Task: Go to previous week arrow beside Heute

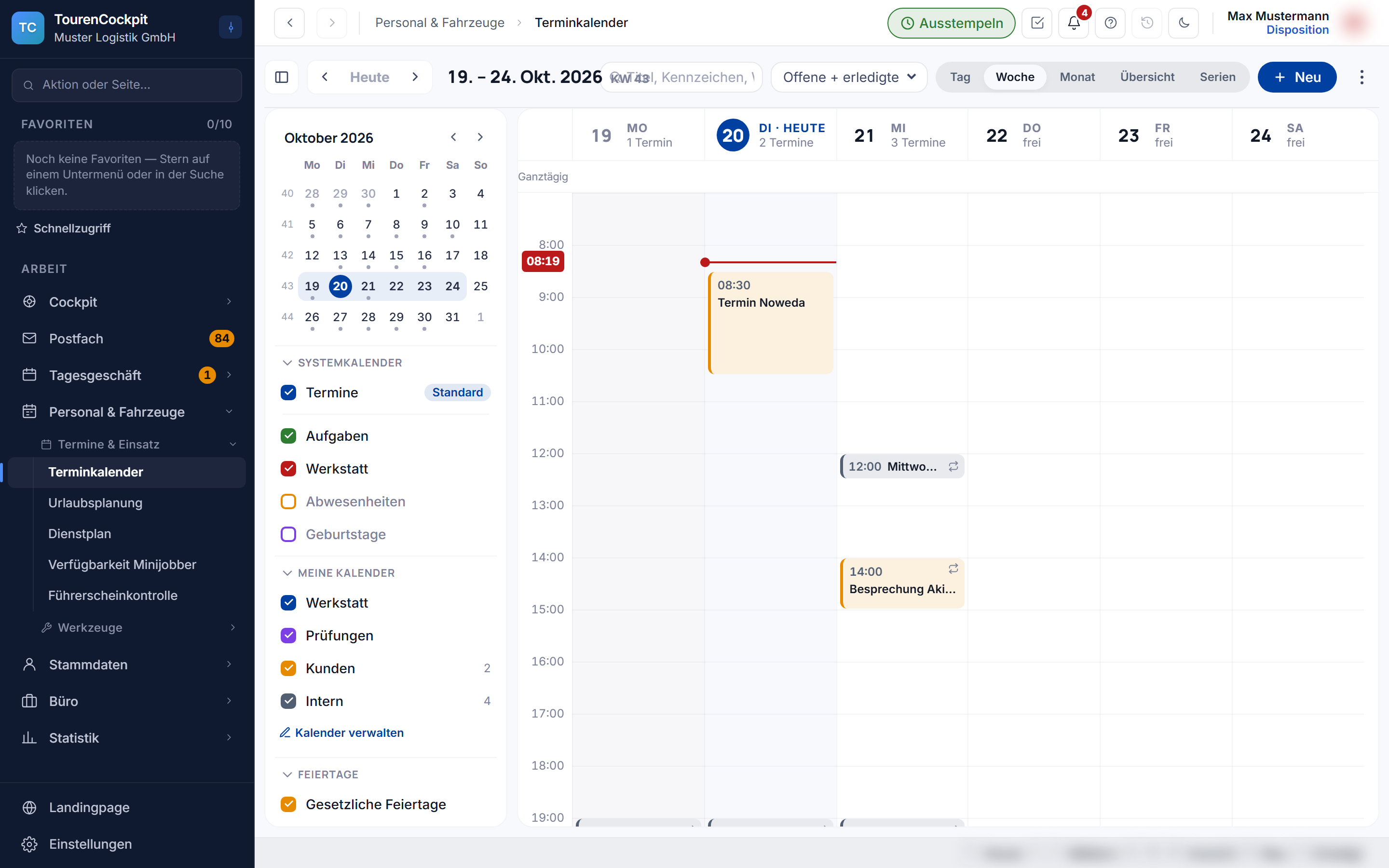Action: coord(325,77)
